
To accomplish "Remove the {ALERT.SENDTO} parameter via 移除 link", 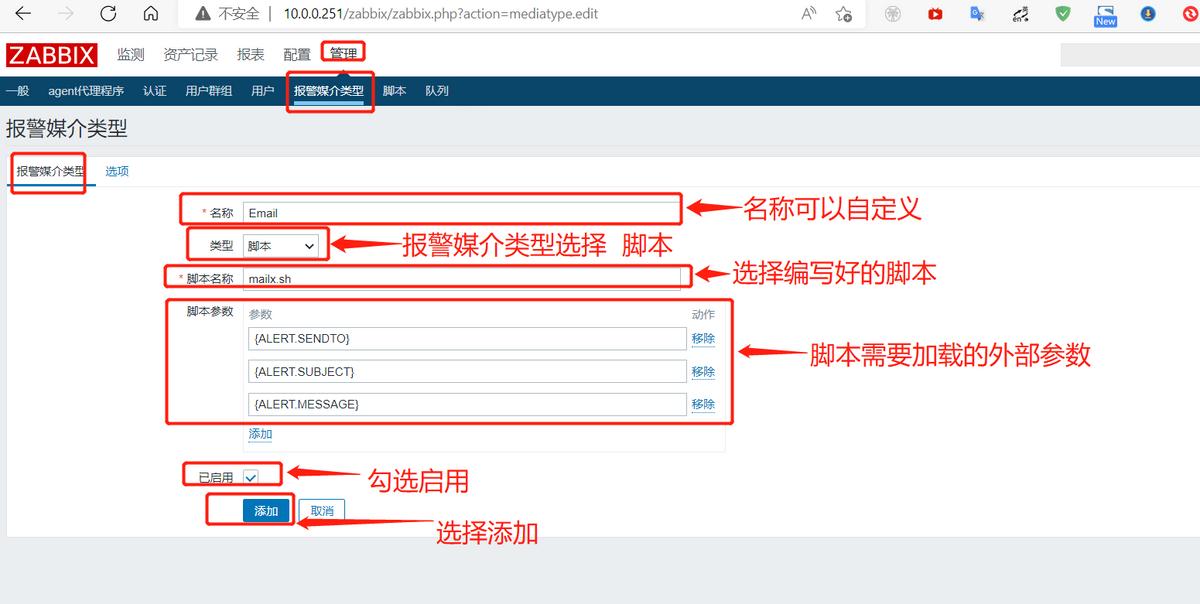I will pyautogui.click(x=703, y=338).
